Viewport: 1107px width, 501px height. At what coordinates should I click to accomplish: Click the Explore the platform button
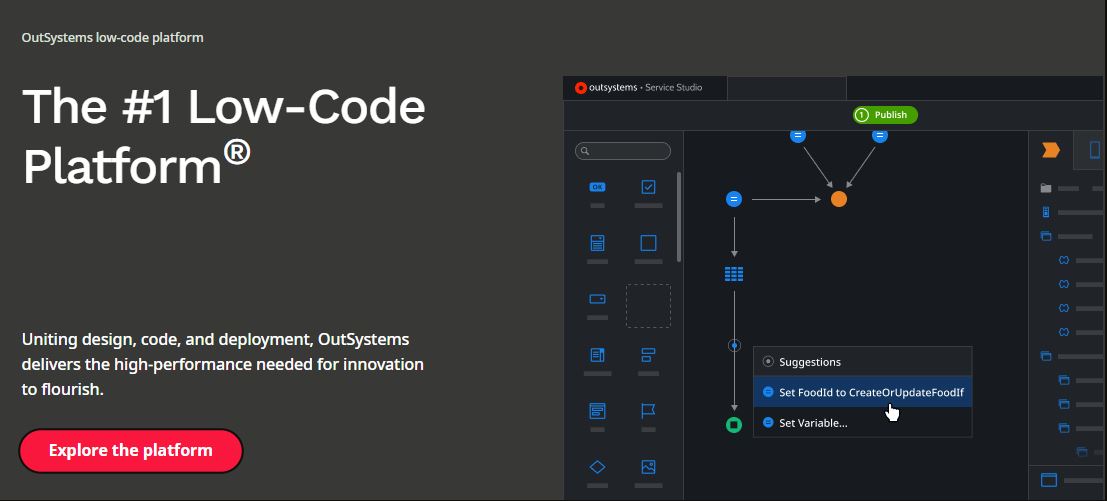(x=131, y=450)
